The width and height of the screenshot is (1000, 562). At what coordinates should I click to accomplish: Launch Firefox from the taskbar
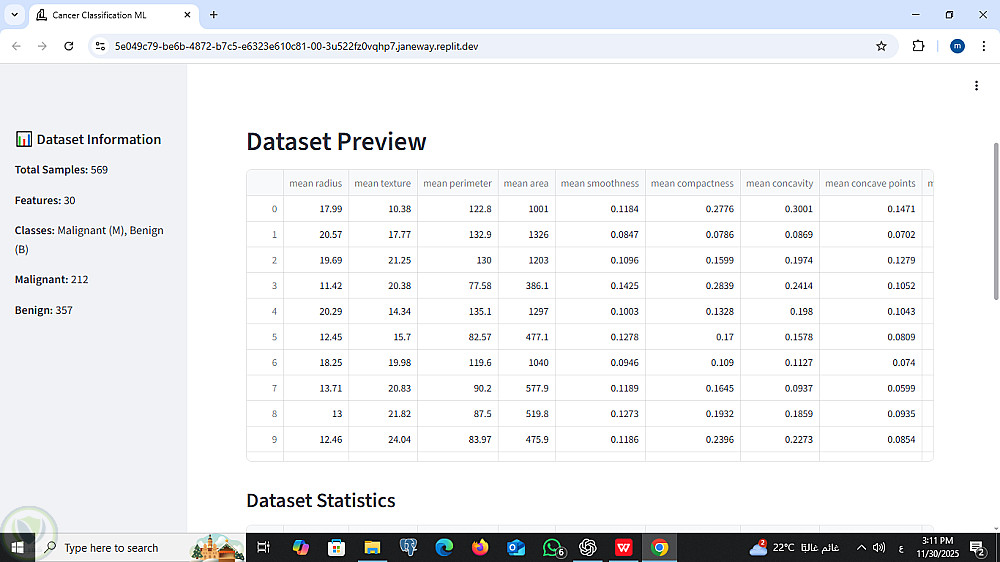[x=480, y=547]
